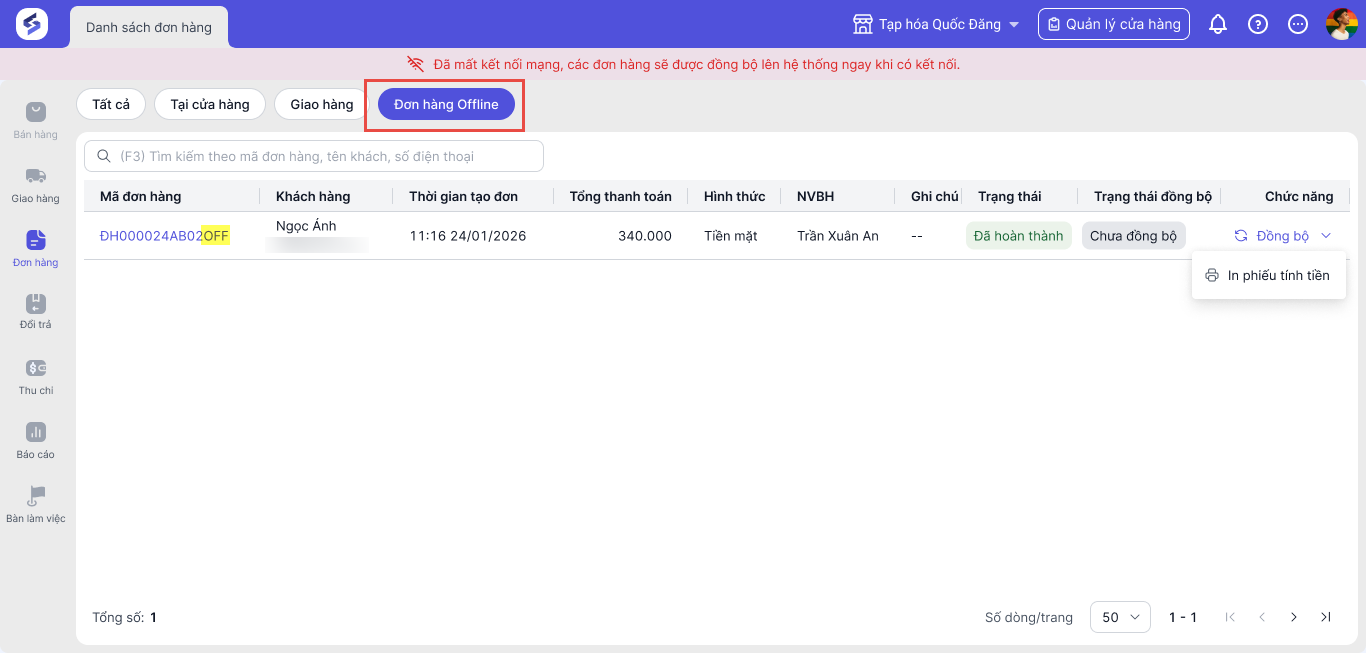Open the notifications bell icon
This screenshot has width=1366, height=653.
[x=1218, y=24]
